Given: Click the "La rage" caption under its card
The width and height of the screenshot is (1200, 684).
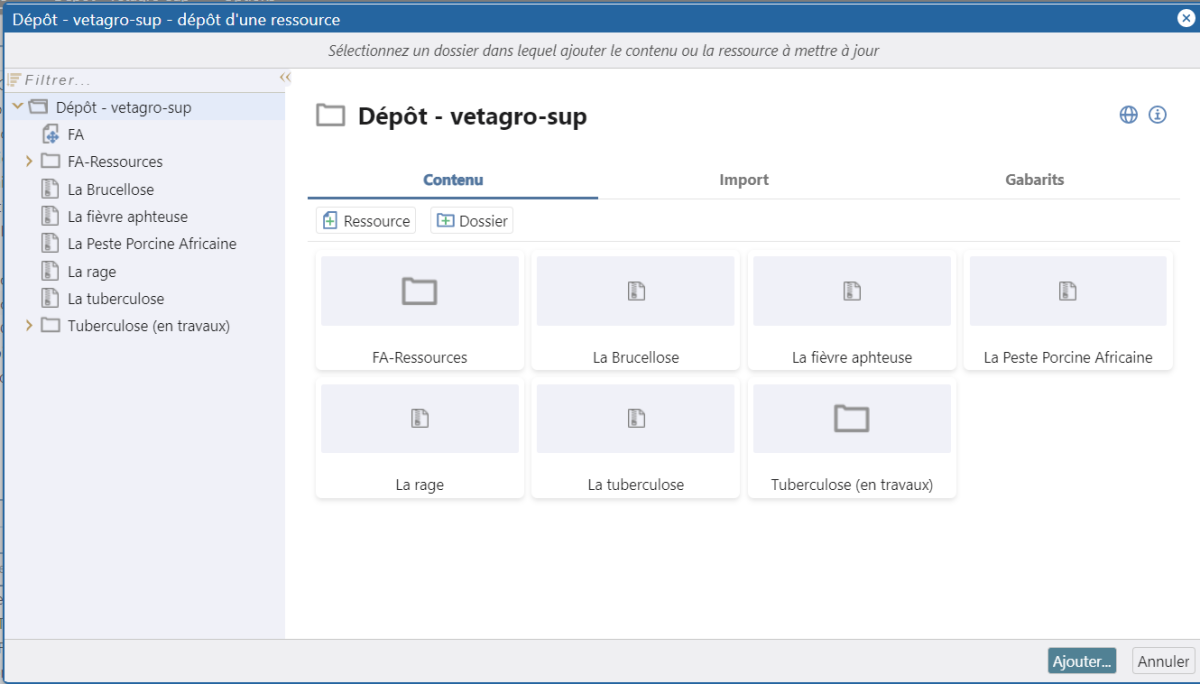Looking at the screenshot, I should 420,485.
